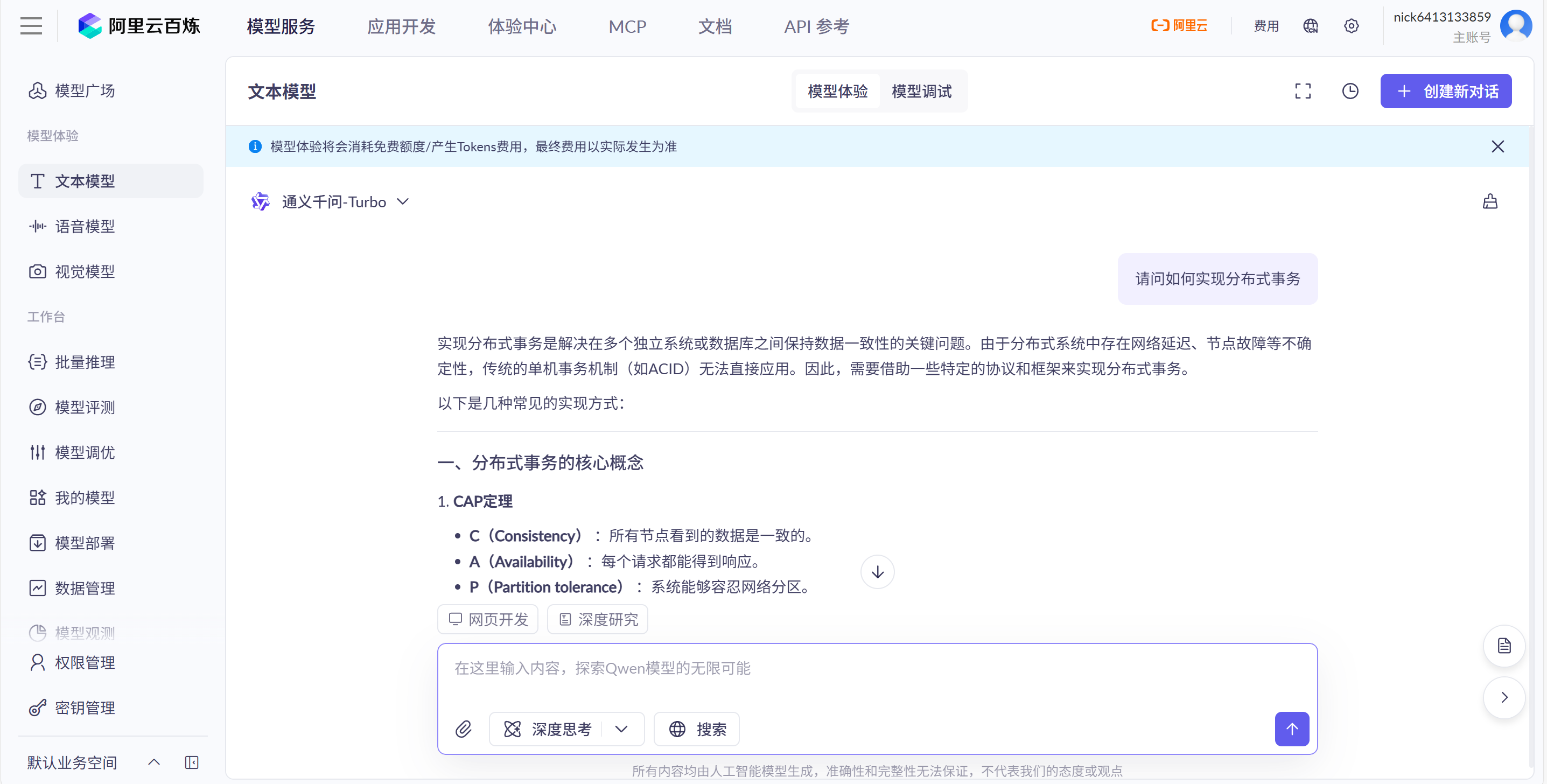Open the settings gear icon
Viewport: 1547px width, 784px height.
tap(1351, 26)
